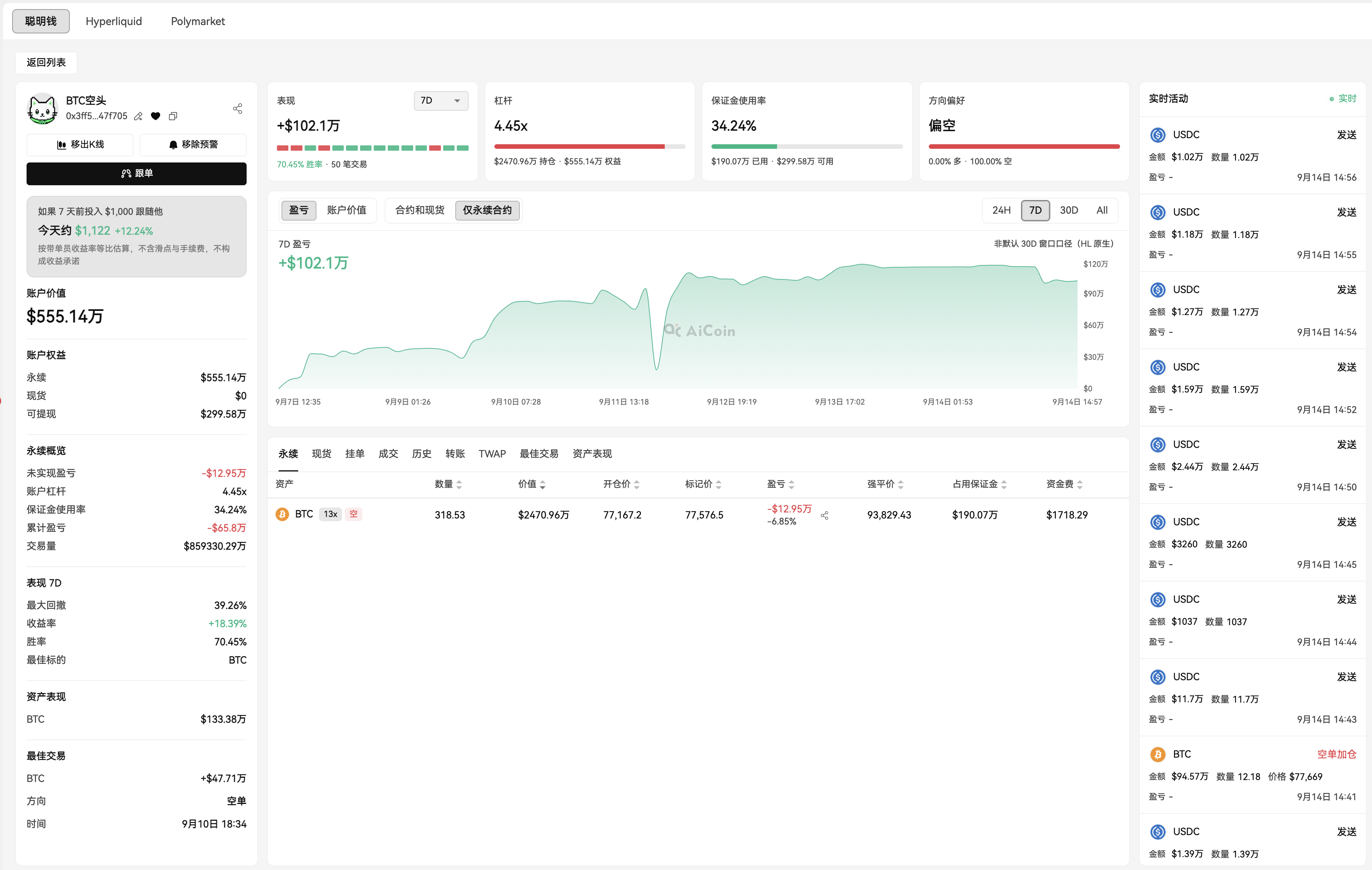The image size is (1372, 870).
Task: Click the 空 short direction tag
Action: pyautogui.click(x=353, y=514)
